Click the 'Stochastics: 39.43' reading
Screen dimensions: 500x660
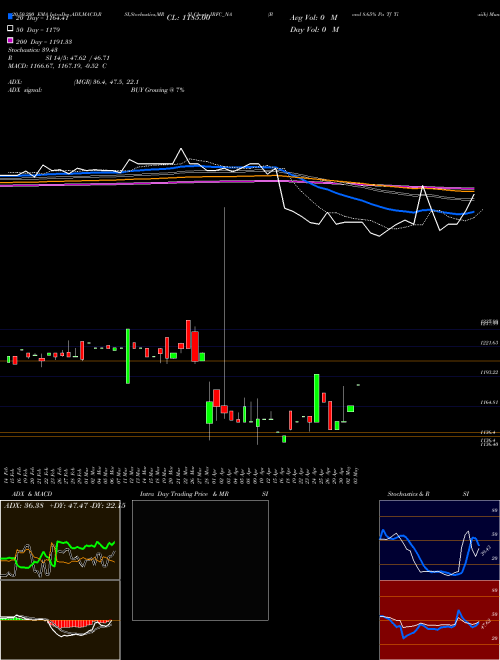point(33,50)
